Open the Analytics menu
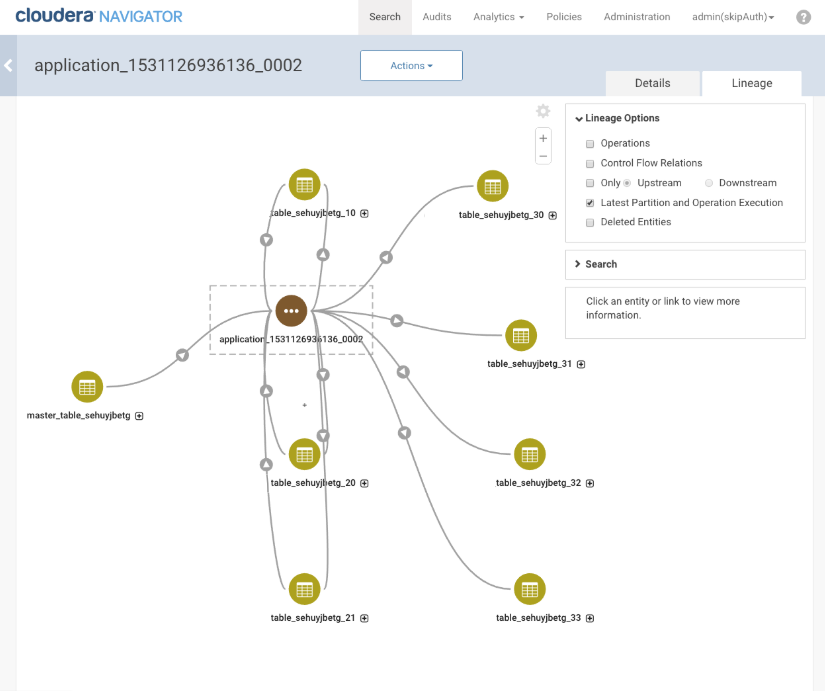This screenshot has height=691, width=825. pos(498,17)
